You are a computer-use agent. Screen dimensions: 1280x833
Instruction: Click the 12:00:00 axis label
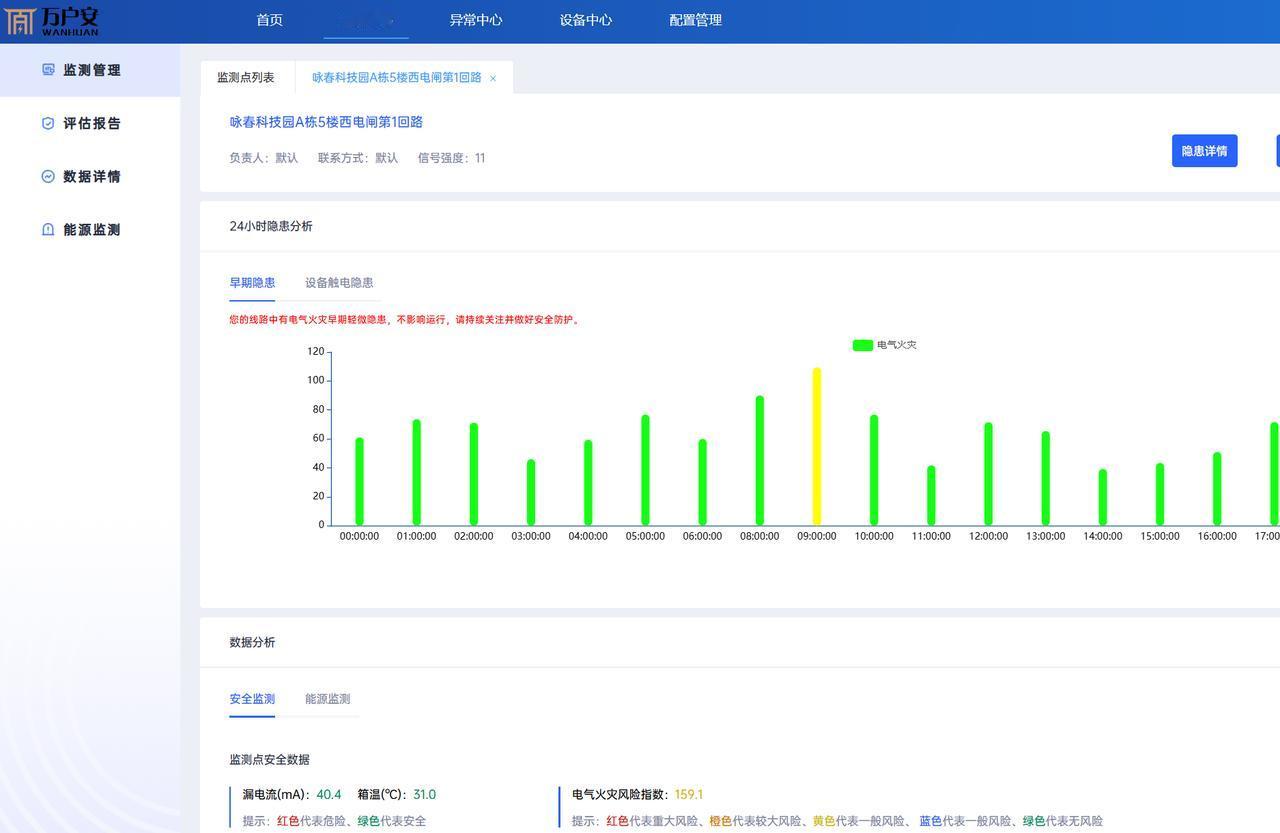[988, 536]
